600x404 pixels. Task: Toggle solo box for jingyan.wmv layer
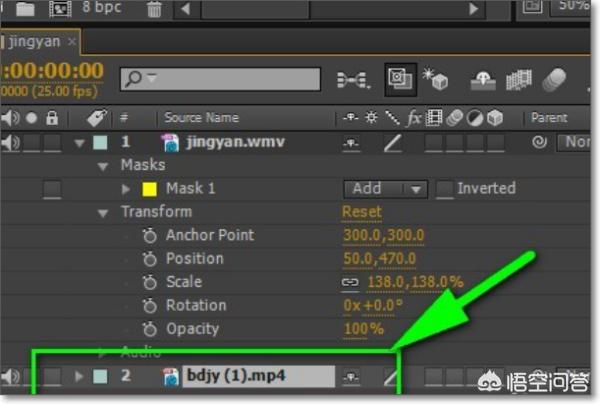(31, 143)
